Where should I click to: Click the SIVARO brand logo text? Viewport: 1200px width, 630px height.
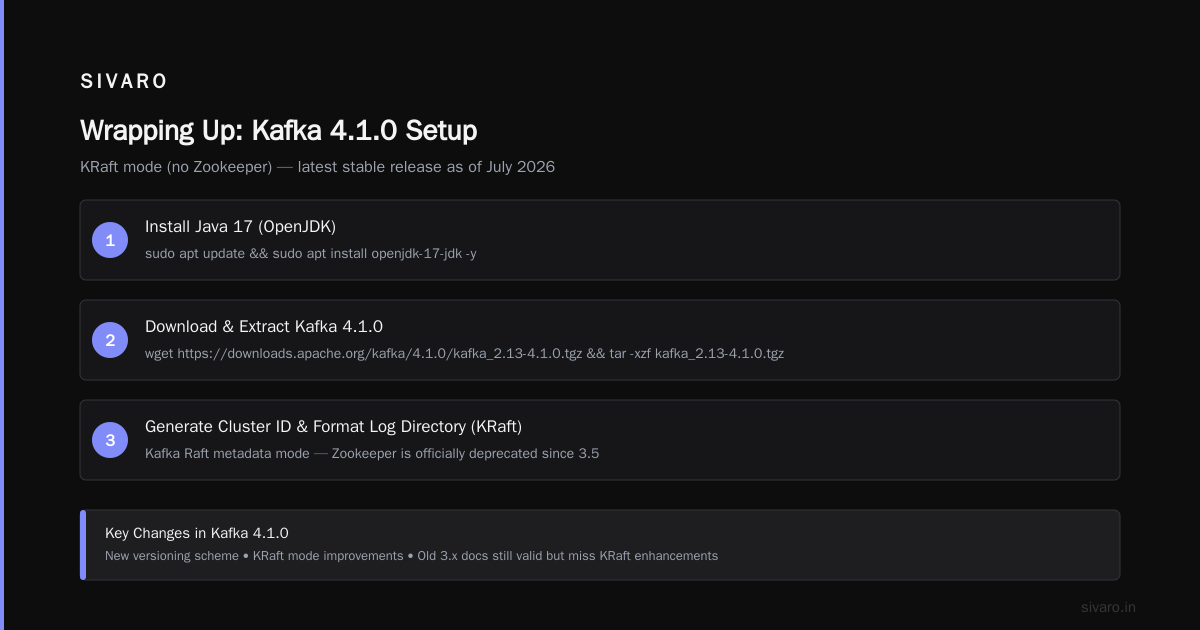click(124, 82)
